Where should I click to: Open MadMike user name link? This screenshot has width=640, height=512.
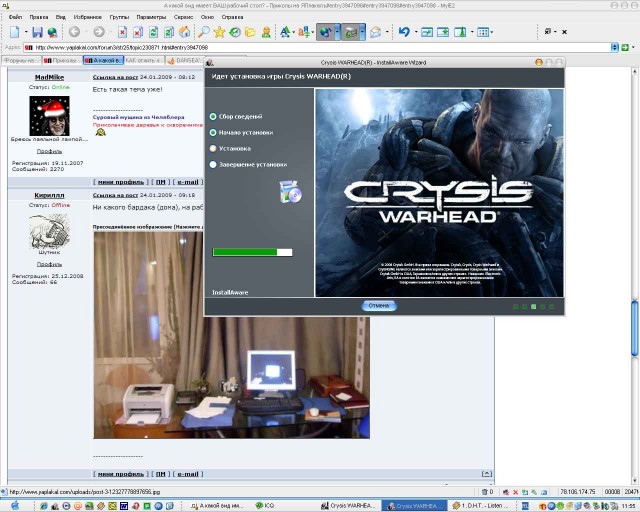49,77
